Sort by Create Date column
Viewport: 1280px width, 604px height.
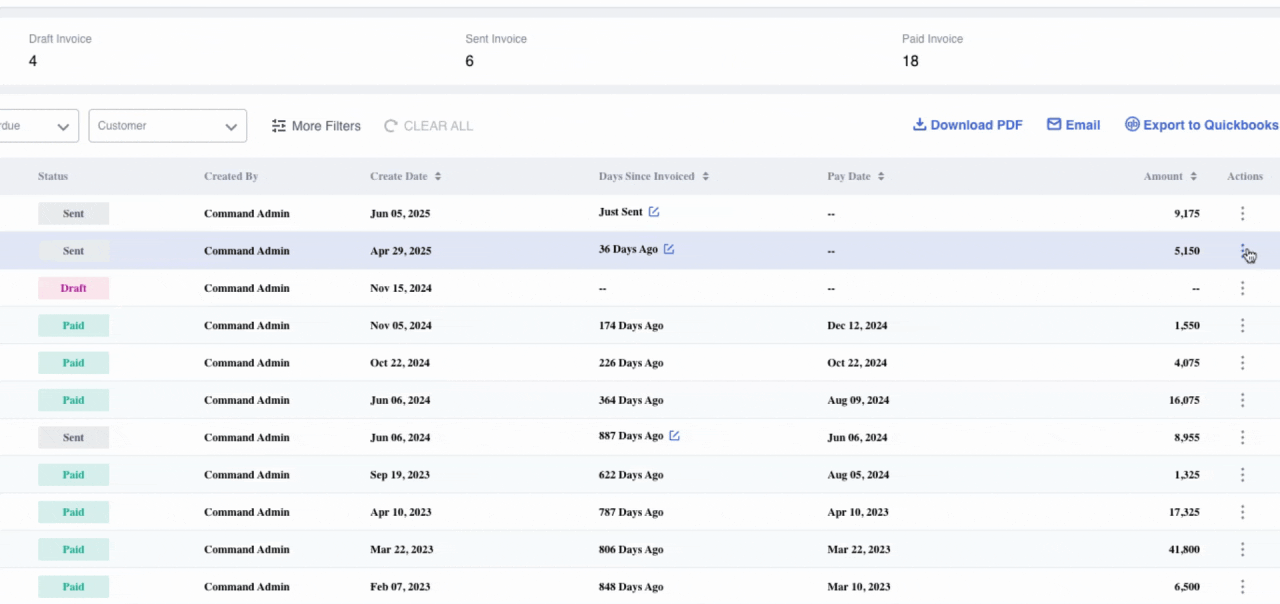click(x=438, y=177)
